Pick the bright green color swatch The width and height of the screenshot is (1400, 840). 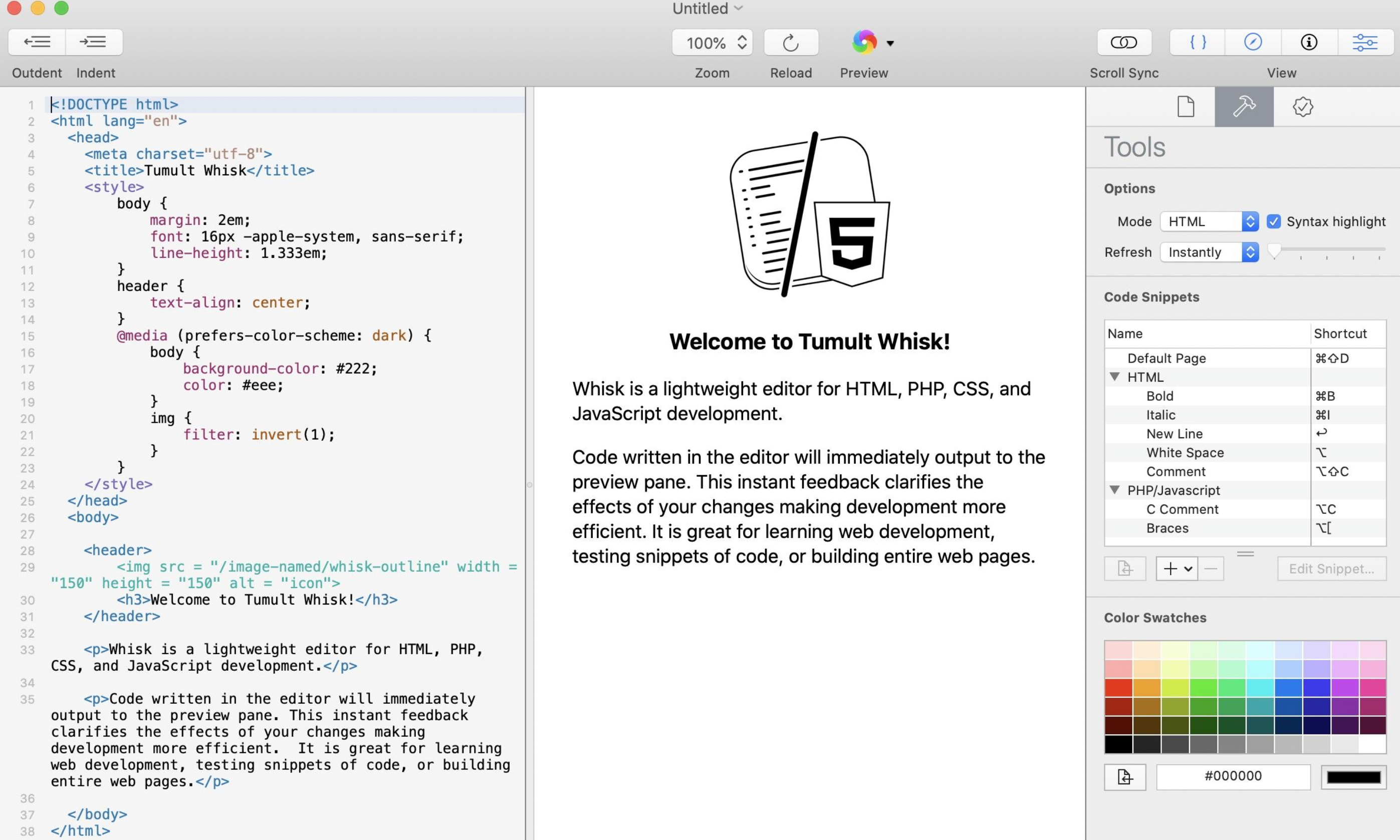coord(1204,688)
